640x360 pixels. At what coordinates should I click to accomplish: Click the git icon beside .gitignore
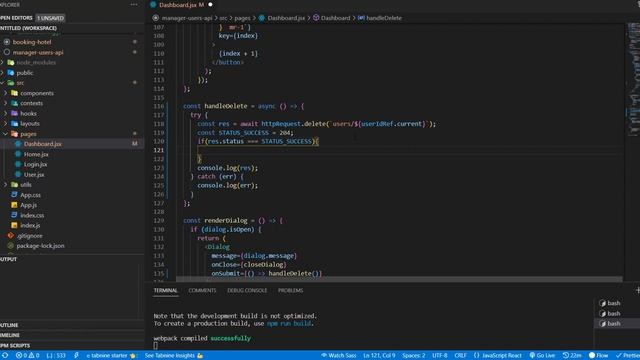point(11,236)
